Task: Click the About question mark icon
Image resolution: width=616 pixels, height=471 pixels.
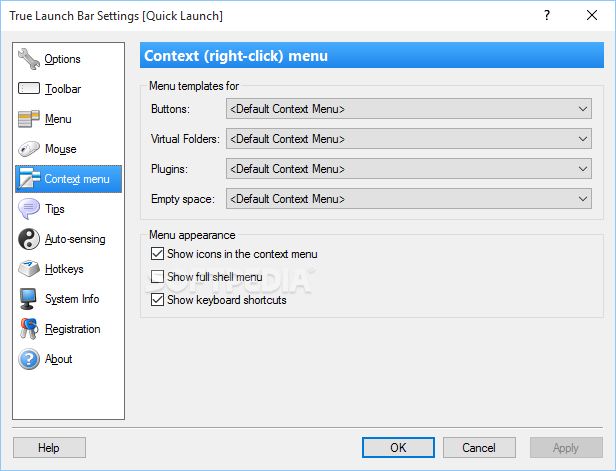Action: click(29, 359)
